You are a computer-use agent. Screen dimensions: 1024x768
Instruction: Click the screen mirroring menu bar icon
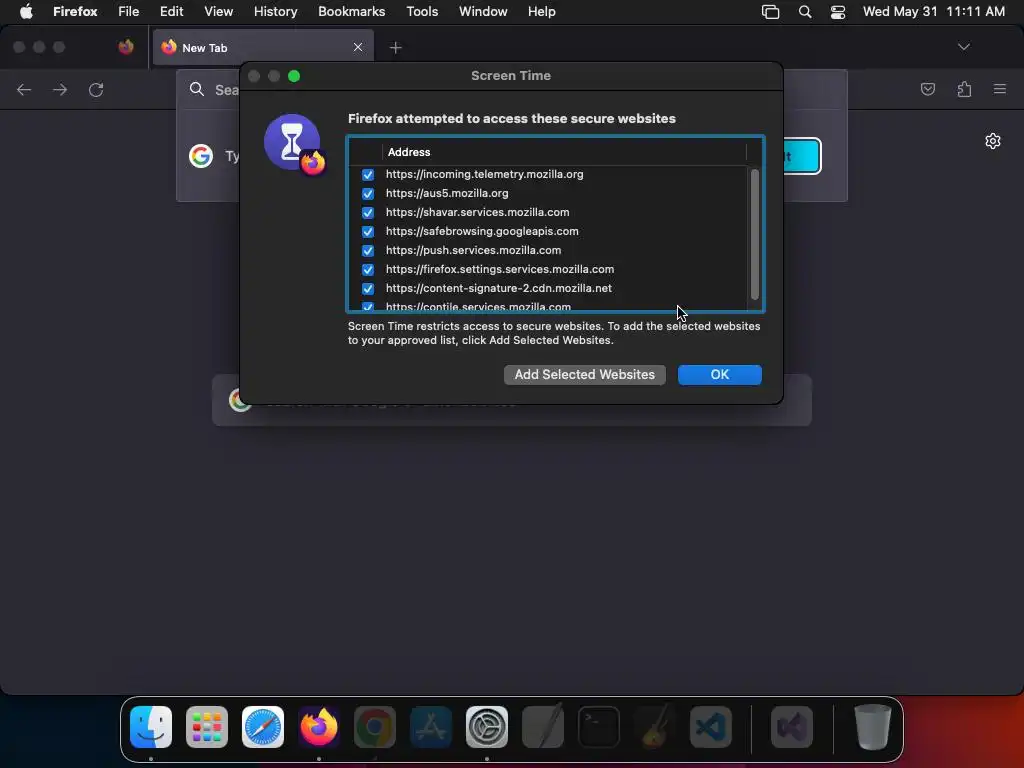[771, 12]
